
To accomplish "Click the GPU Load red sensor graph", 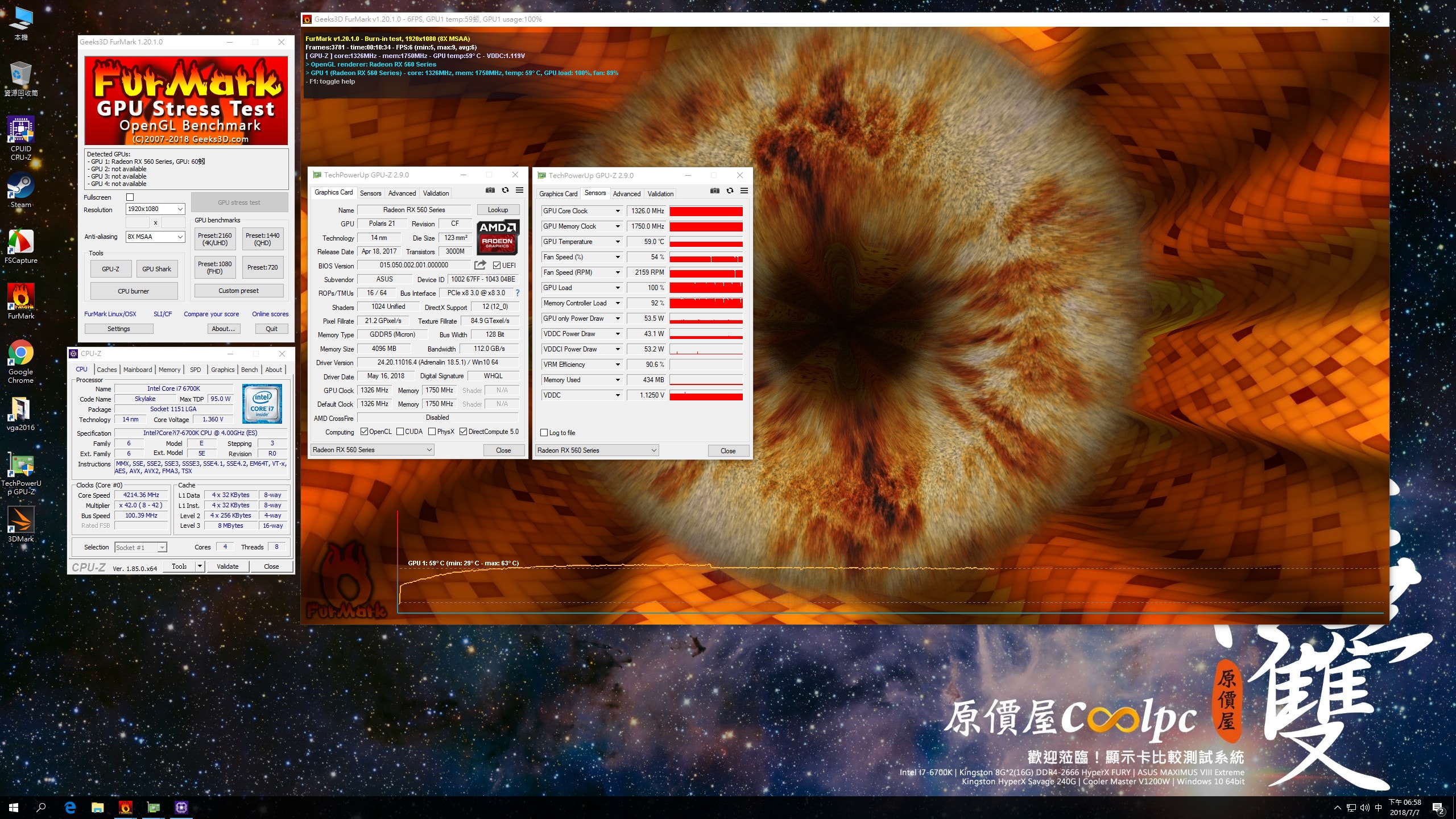I will point(706,288).
